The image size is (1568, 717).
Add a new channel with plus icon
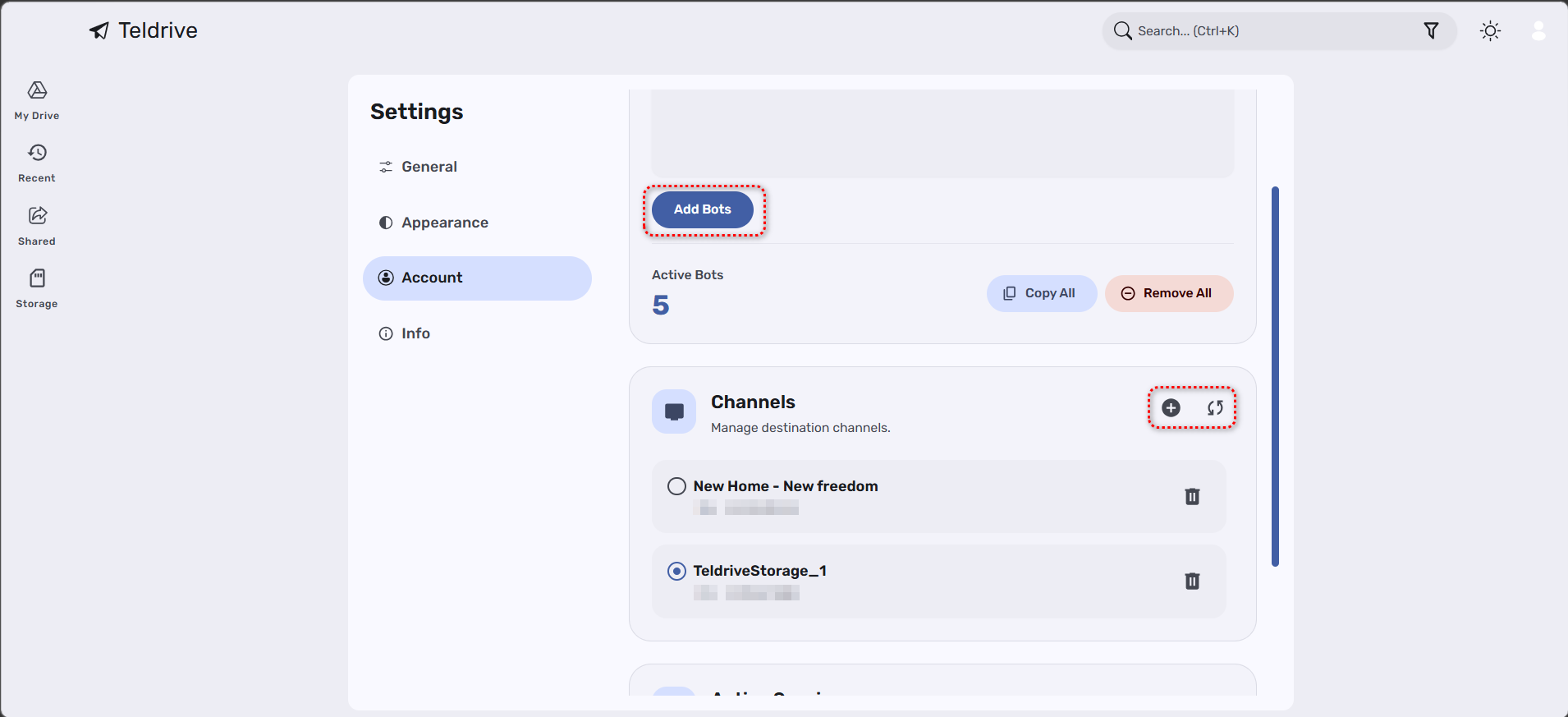pyautogui.click(x=1171, y=407)
